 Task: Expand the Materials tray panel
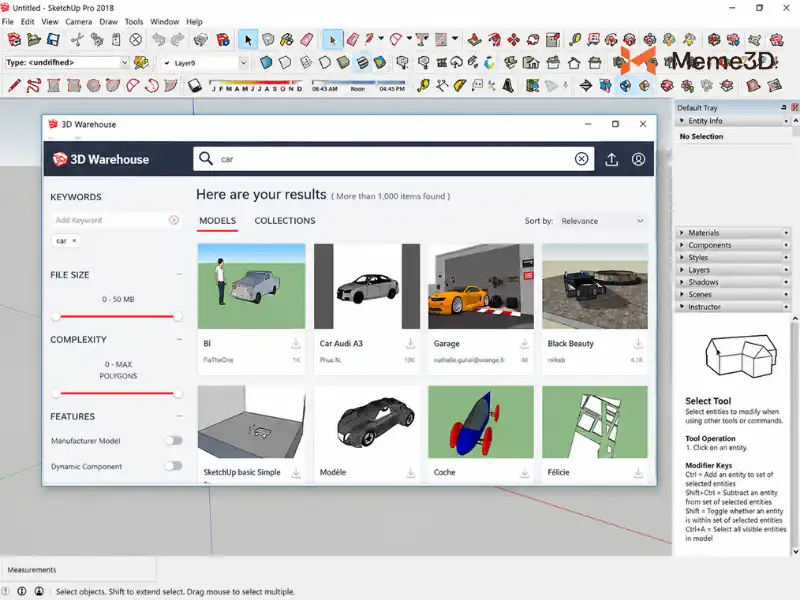[x=733, y=233]
